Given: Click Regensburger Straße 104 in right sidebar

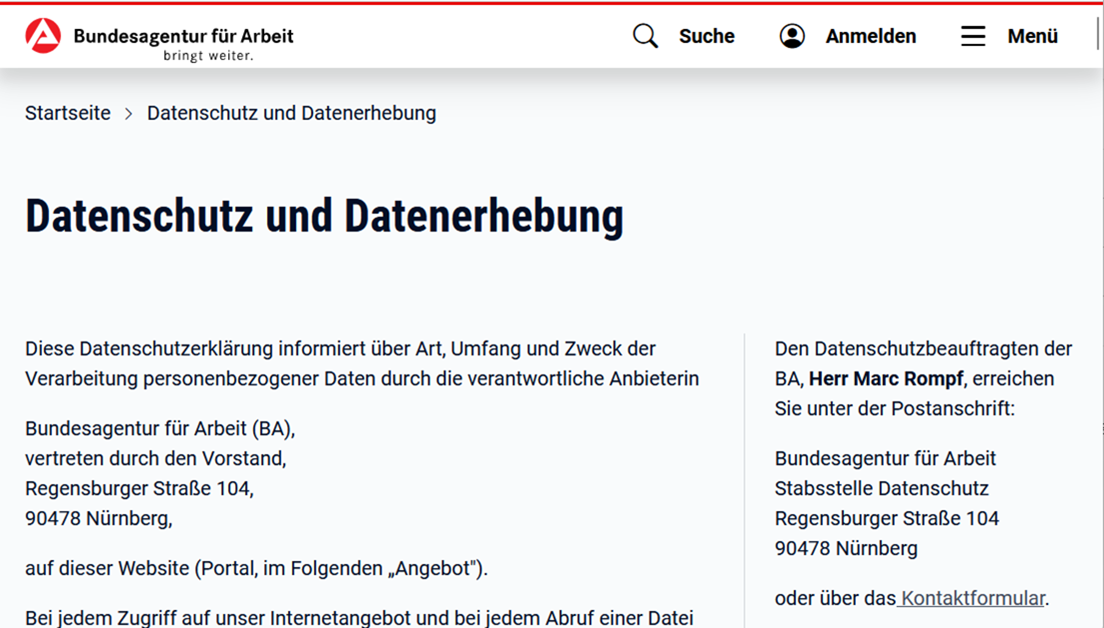Looking at the screenshot, I should point(886,518).
